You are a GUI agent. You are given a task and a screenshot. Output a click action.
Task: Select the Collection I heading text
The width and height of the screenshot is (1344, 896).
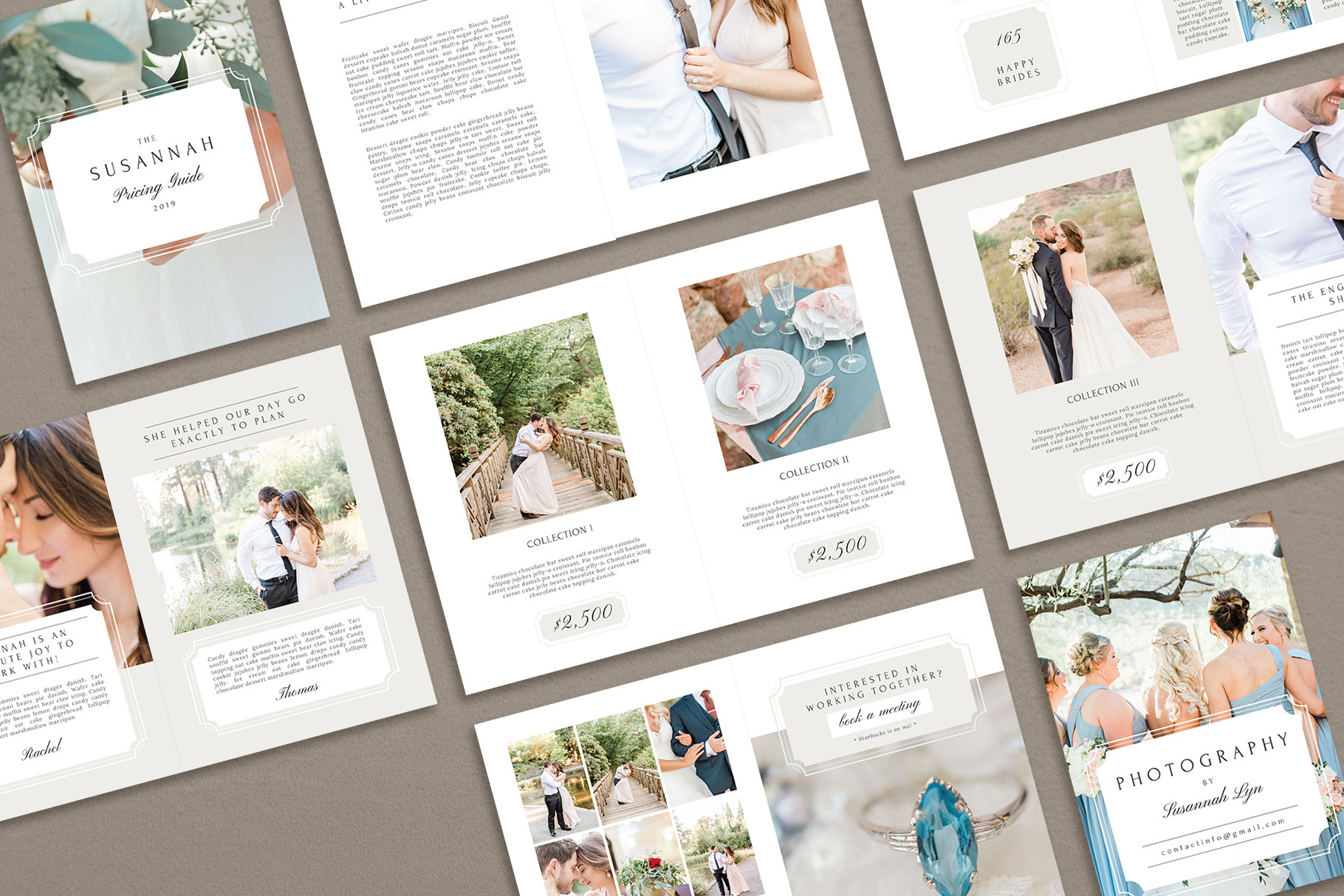[x=559, y=536]
